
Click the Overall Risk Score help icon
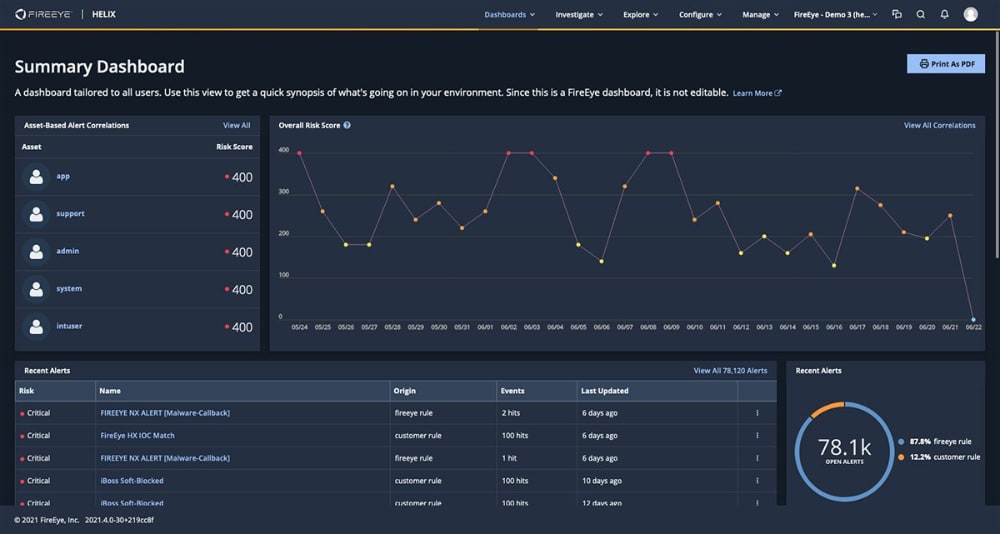(x=347, y=125)
